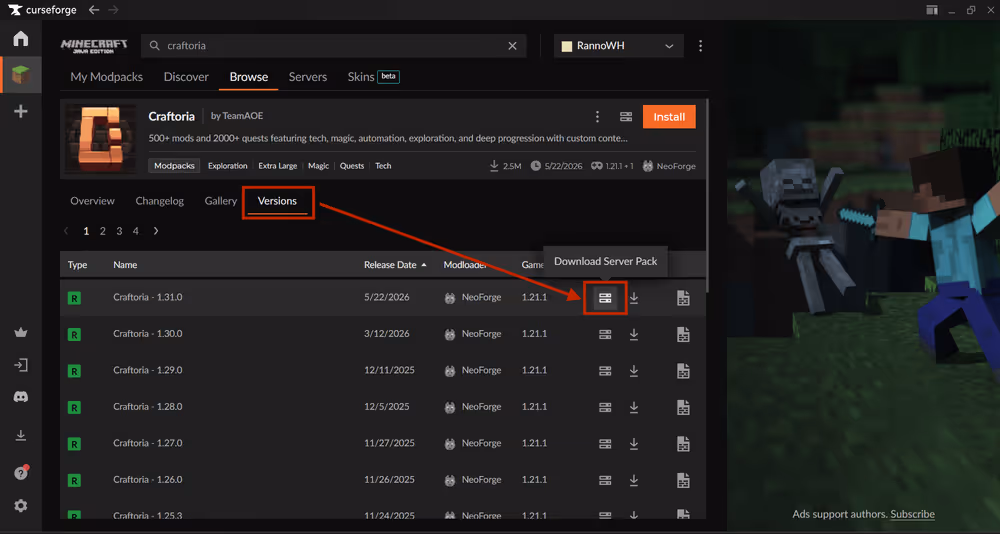Open the help question mark icon
The width and height of the screenshot is (1000, 534).
20,473
